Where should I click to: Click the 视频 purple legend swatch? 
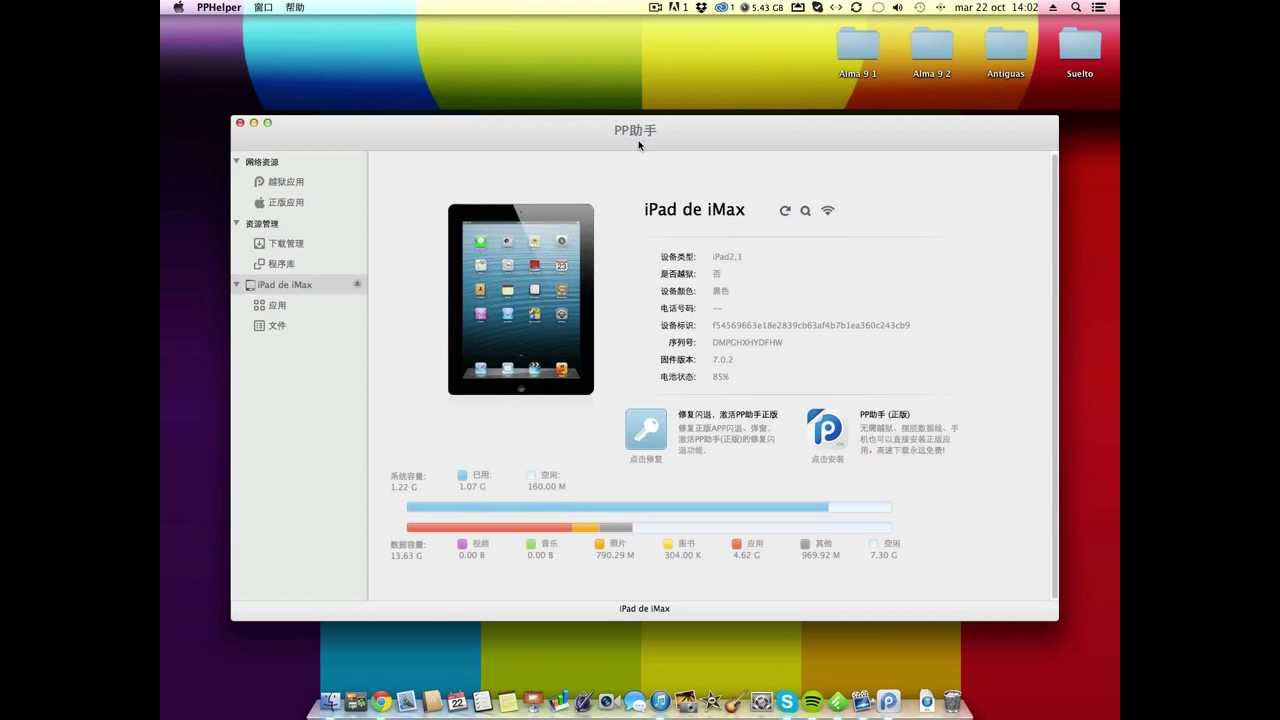[x=462, y=544]
